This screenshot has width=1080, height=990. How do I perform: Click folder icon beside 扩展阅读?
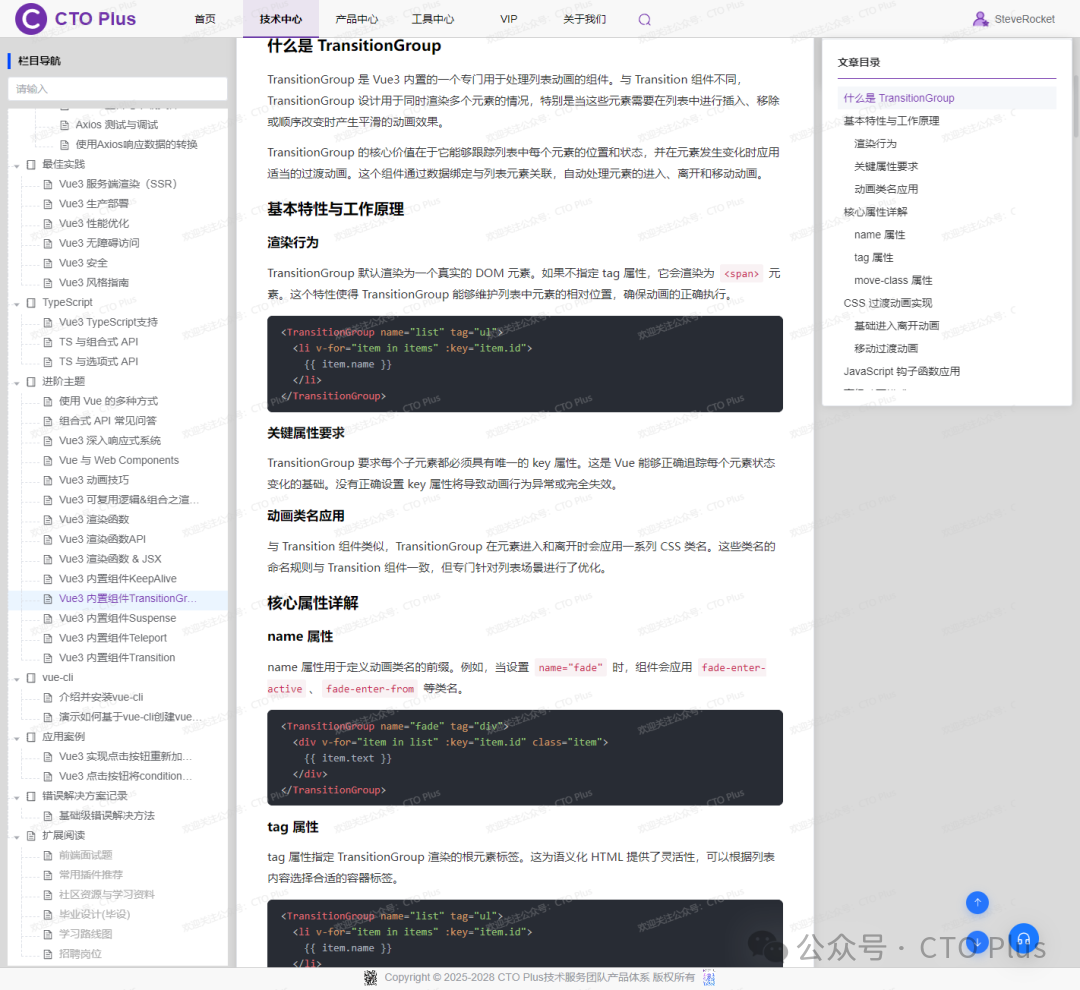click(x=31, y=836)
